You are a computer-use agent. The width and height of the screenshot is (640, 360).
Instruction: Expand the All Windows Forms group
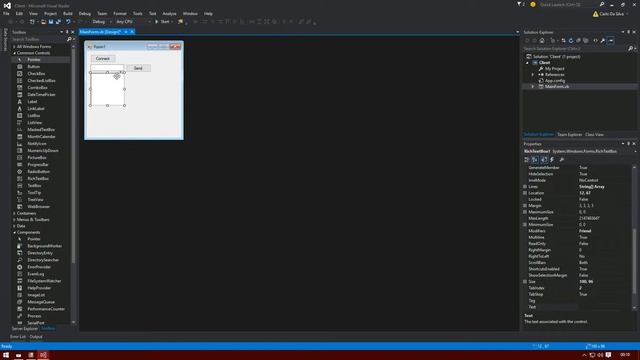coord(14,47)
